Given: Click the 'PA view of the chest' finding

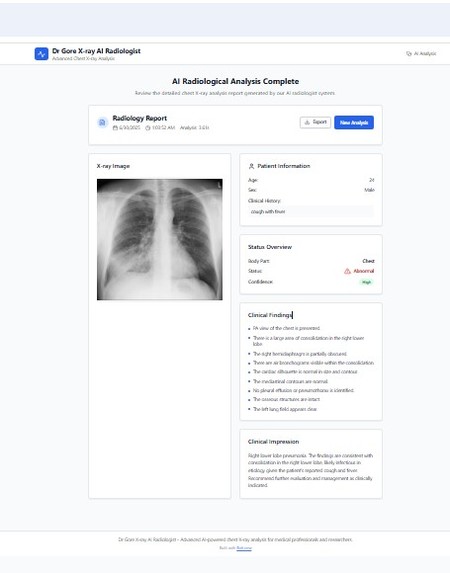Looking at the screenshot, I should (286, 328).
